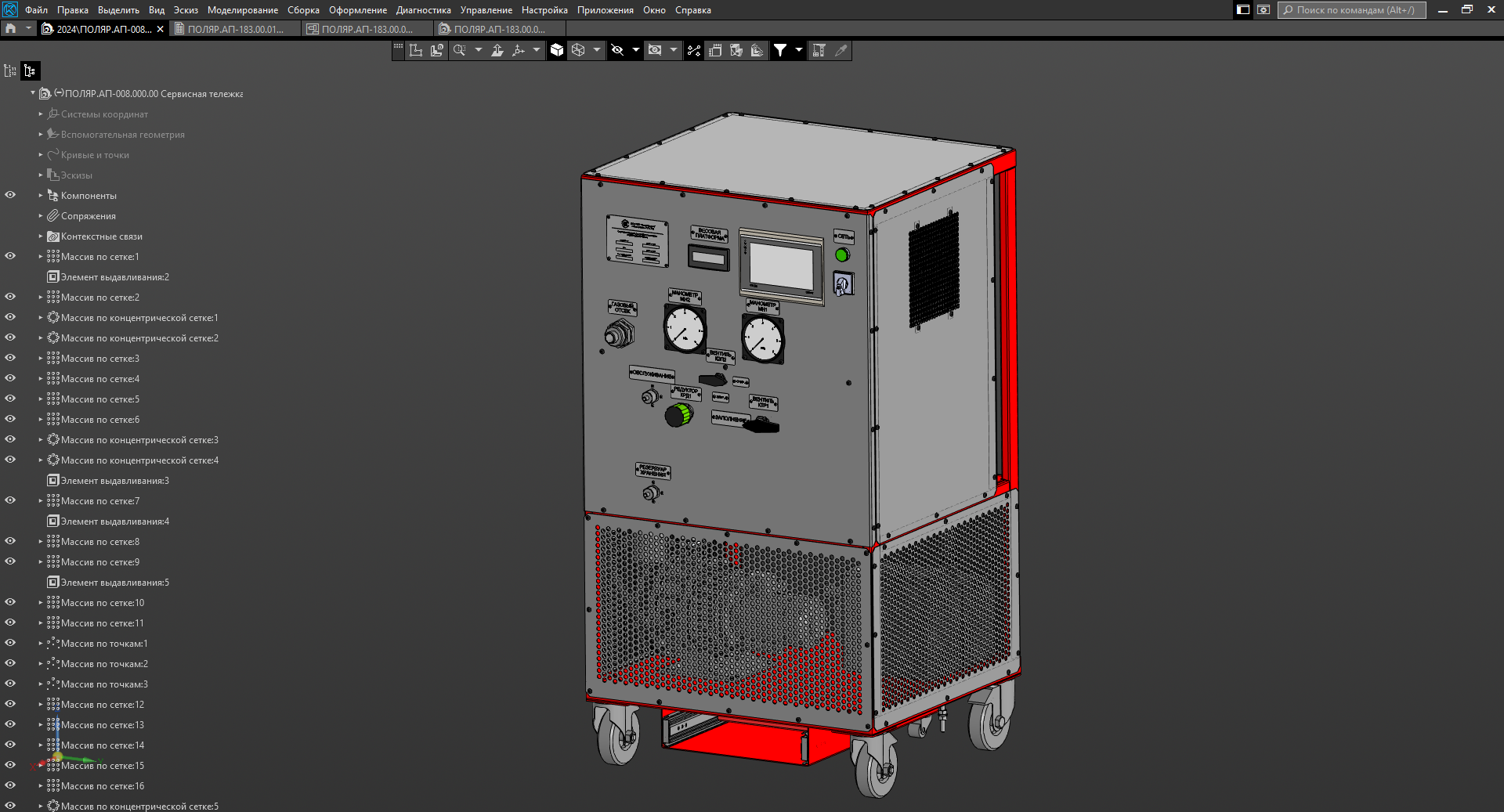This screenshot has width=1504, height=812.
Task: Switch to the tree structure view icon
Action: pos(30,71)
